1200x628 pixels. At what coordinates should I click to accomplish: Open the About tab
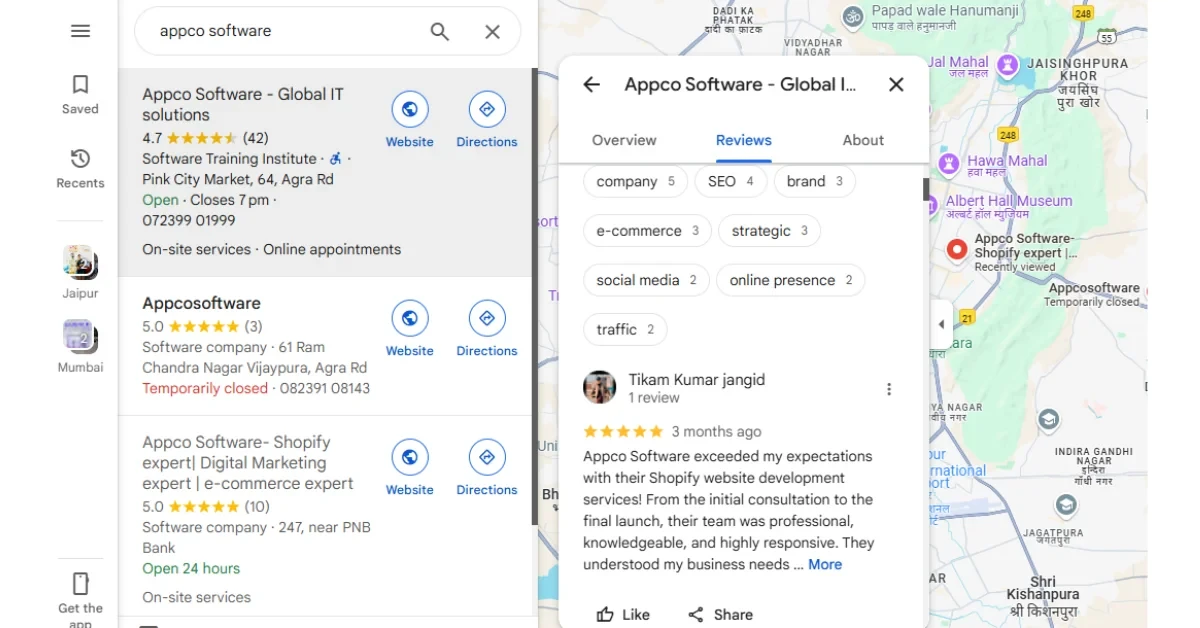(863, 141)
